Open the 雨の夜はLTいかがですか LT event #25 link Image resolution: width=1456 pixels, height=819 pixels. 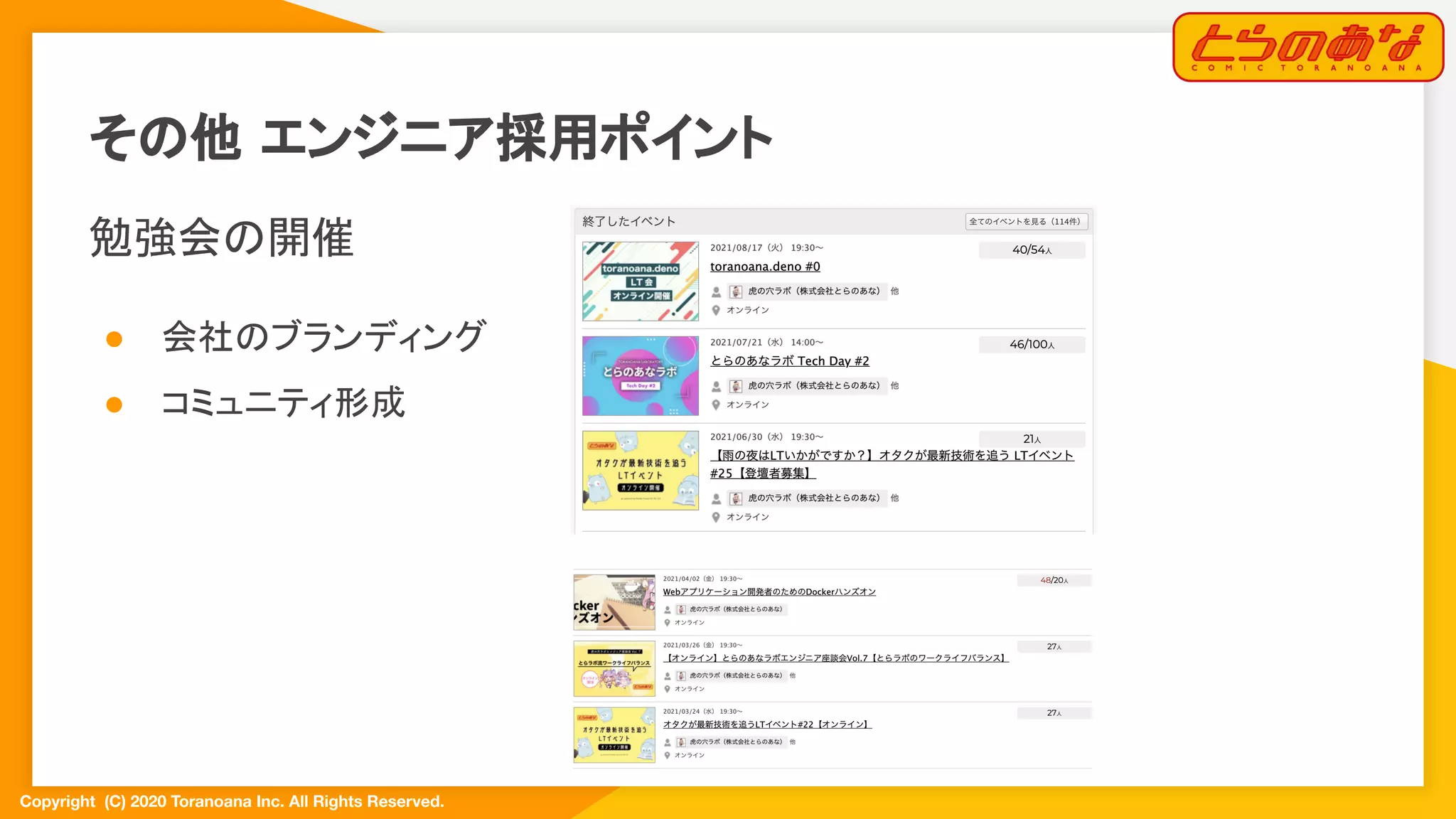click(892, 464)
